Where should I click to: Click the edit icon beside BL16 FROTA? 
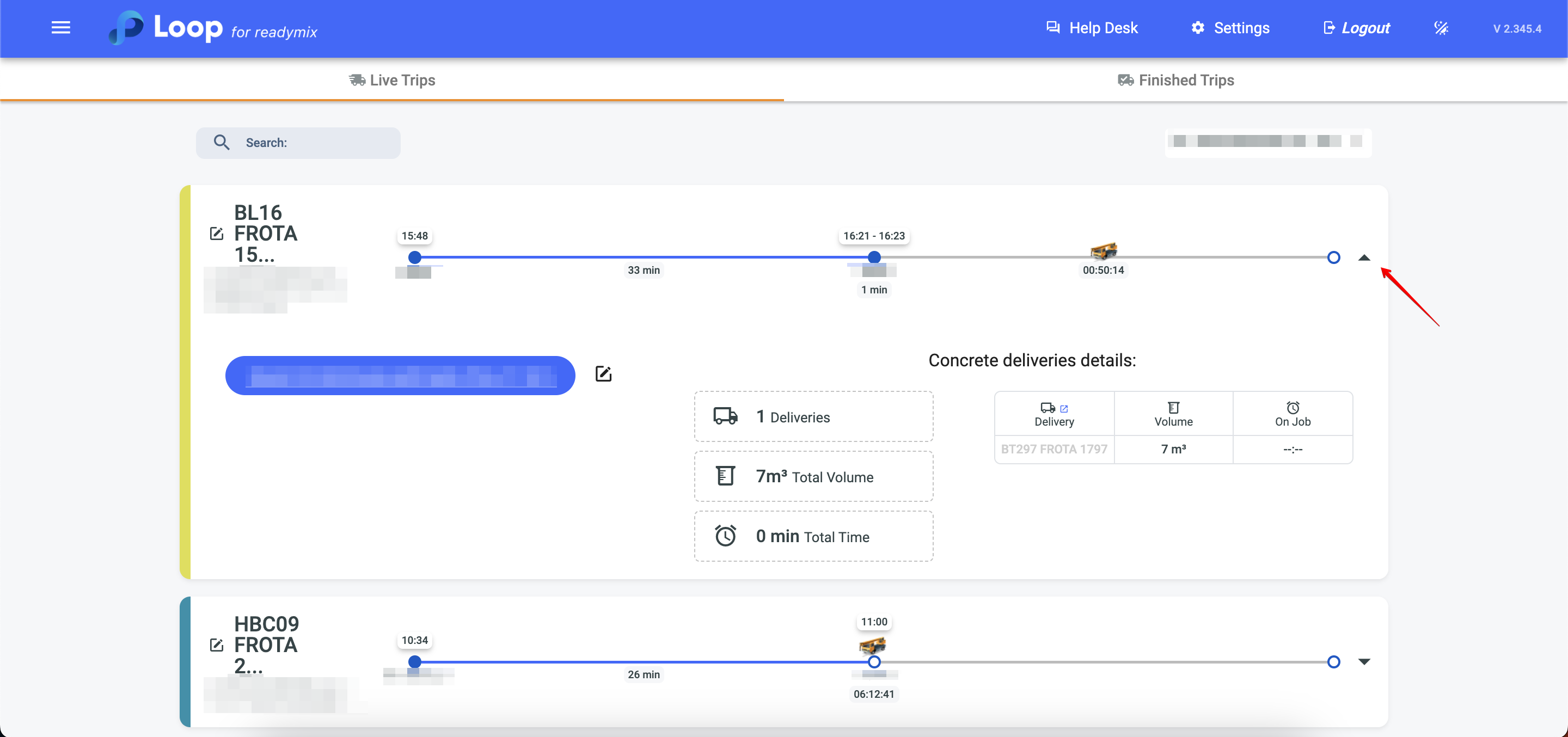click(x=217, y=234)
